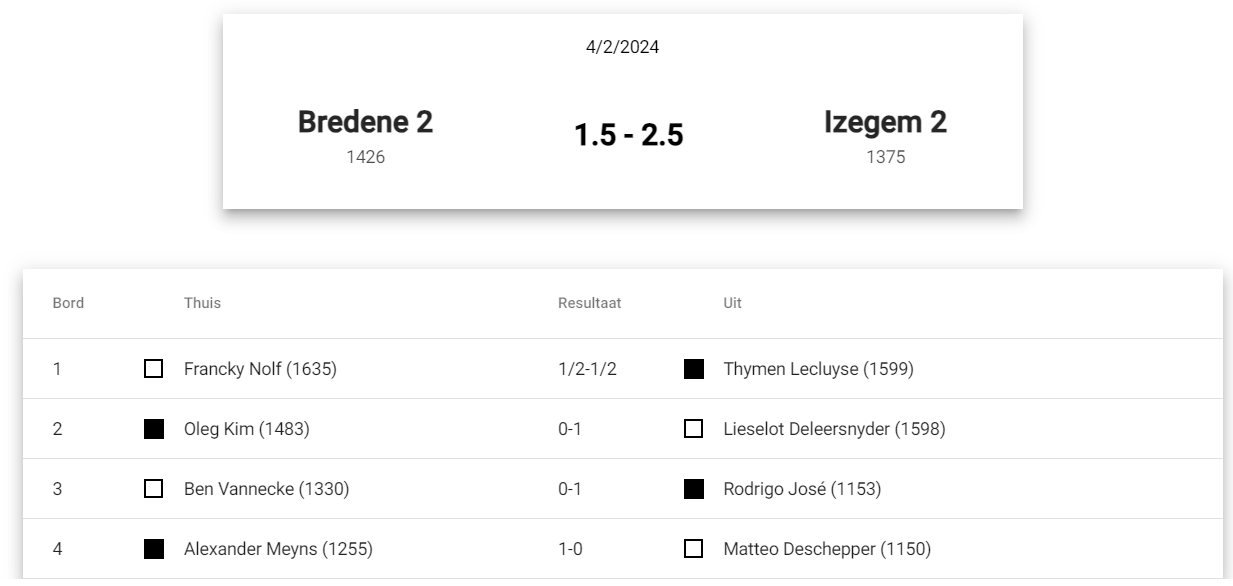Click the white piece icon beside Francky Nolf

153,369
